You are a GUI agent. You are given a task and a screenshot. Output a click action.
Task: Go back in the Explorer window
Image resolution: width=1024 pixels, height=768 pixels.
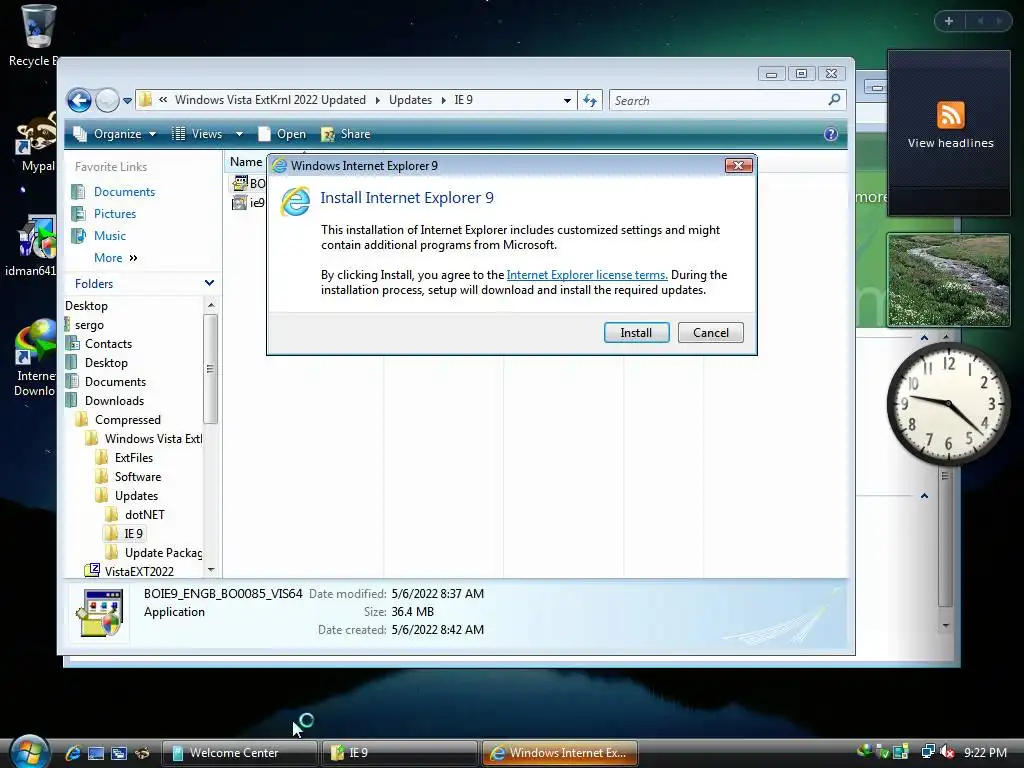80,101
